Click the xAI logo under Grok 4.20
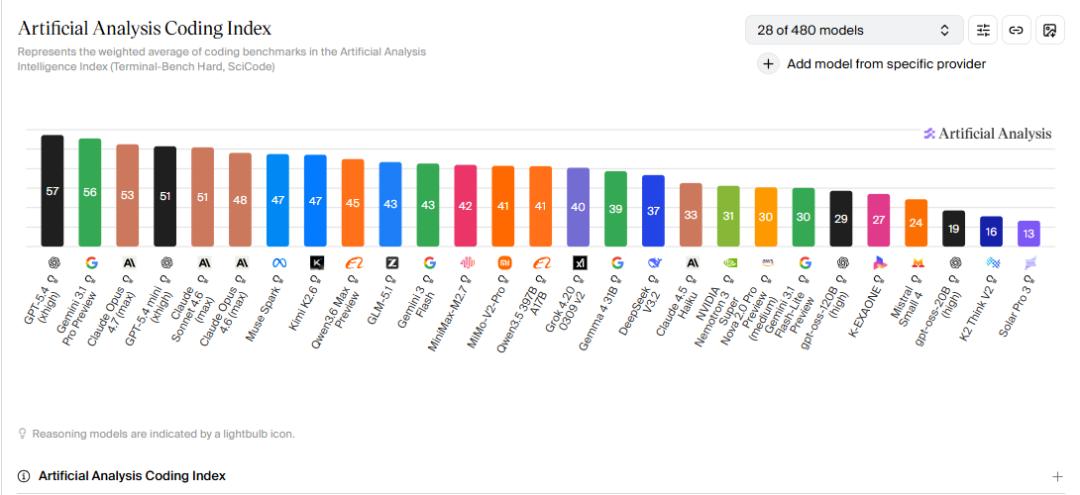 pos(579,263)
